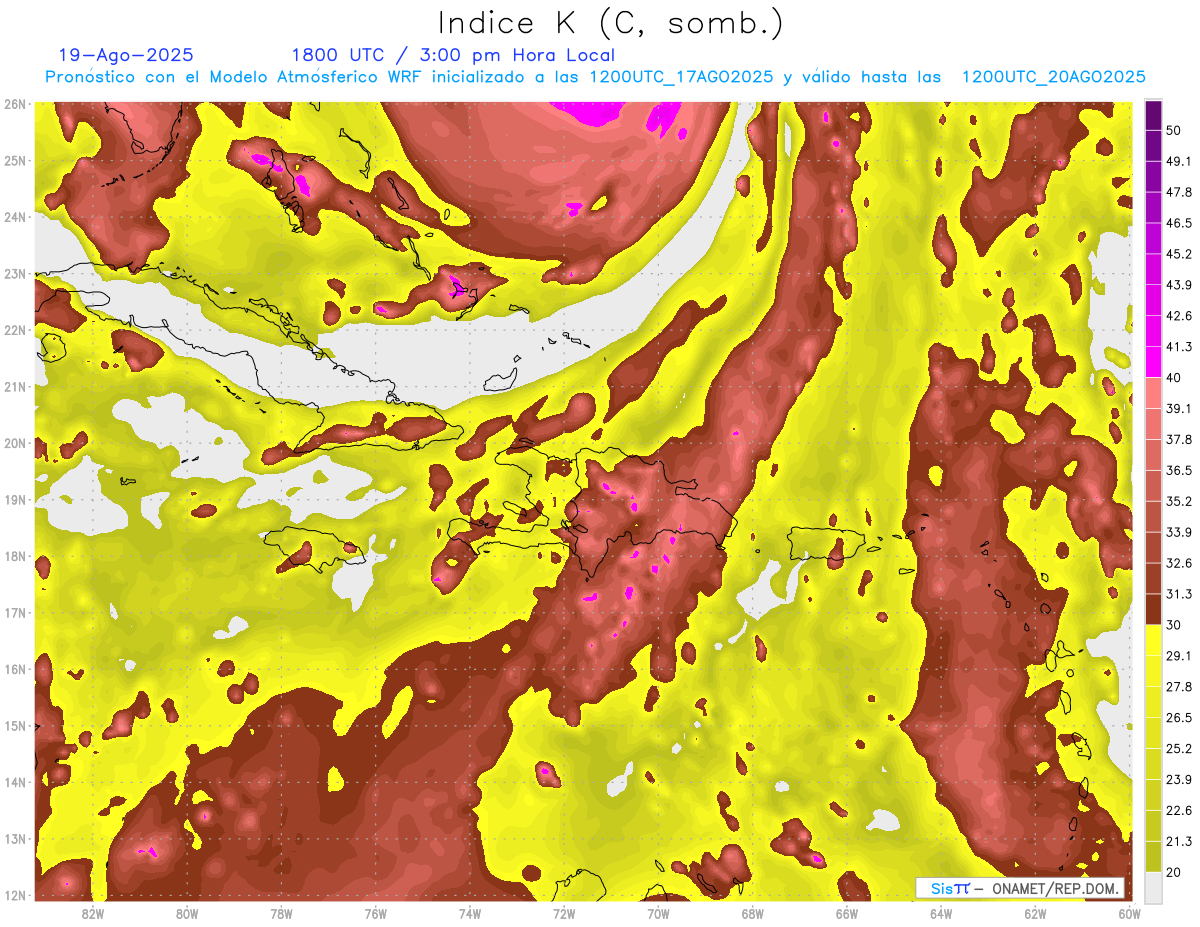
Task: Click the longitude axis label '74W'
Action: (470, 913)
